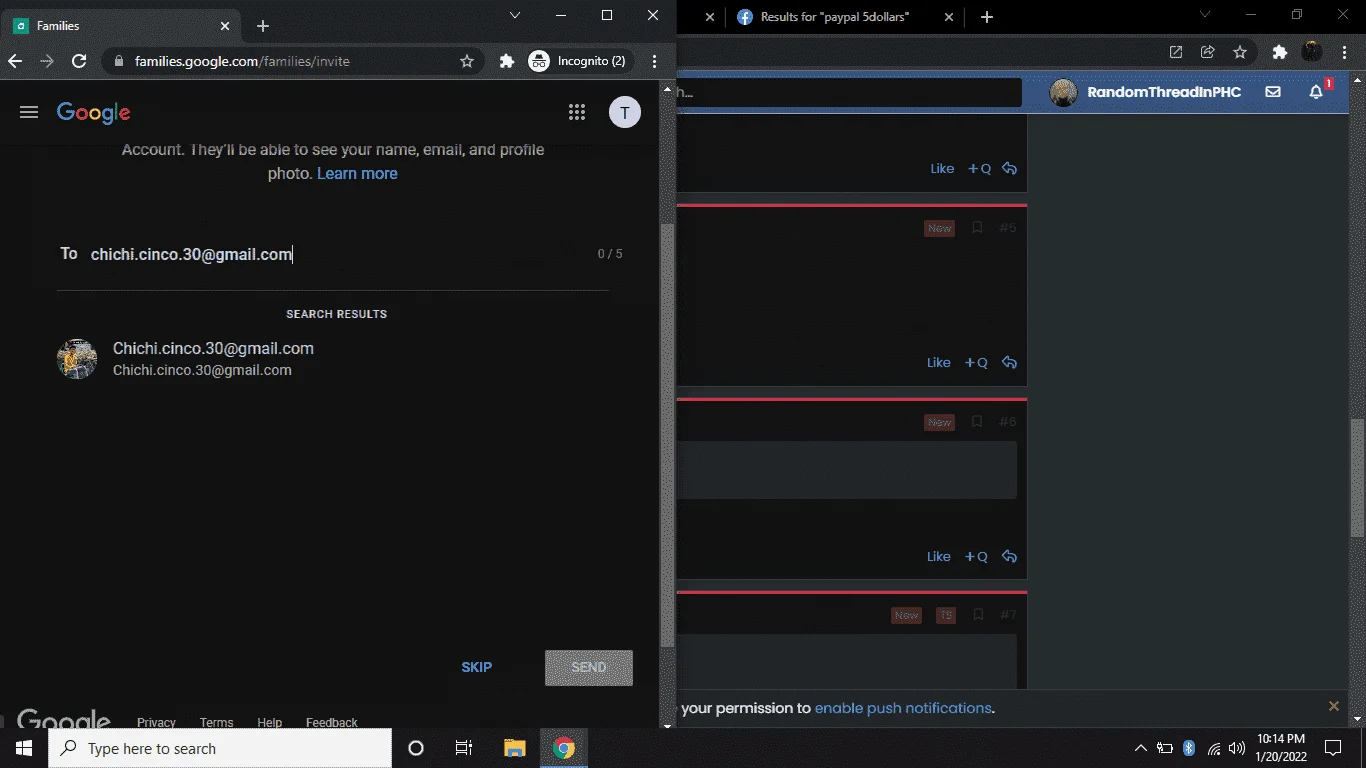Click the reply arrow on the first post
Image resolution: width=1366 pixels, height=768 pixels.
[1010, 169]
